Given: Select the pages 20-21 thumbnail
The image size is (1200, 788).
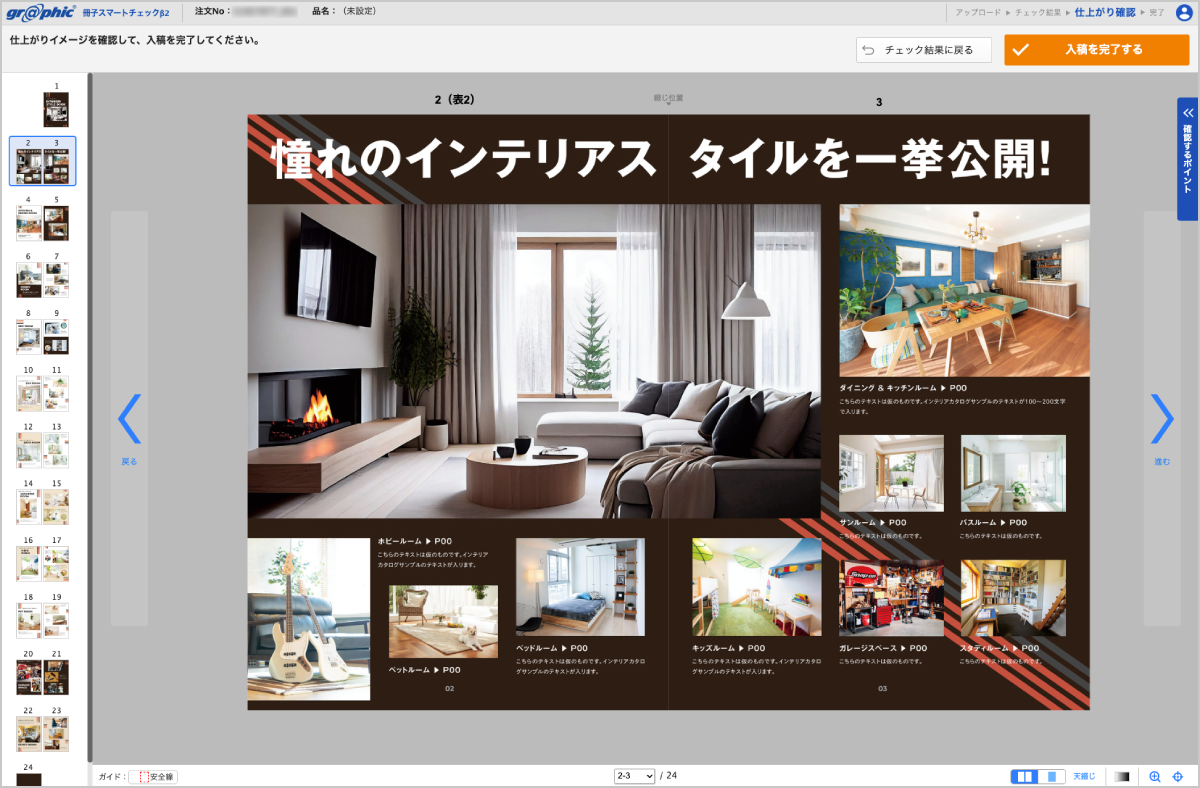Looking at the screenshot, I should 43,677.
